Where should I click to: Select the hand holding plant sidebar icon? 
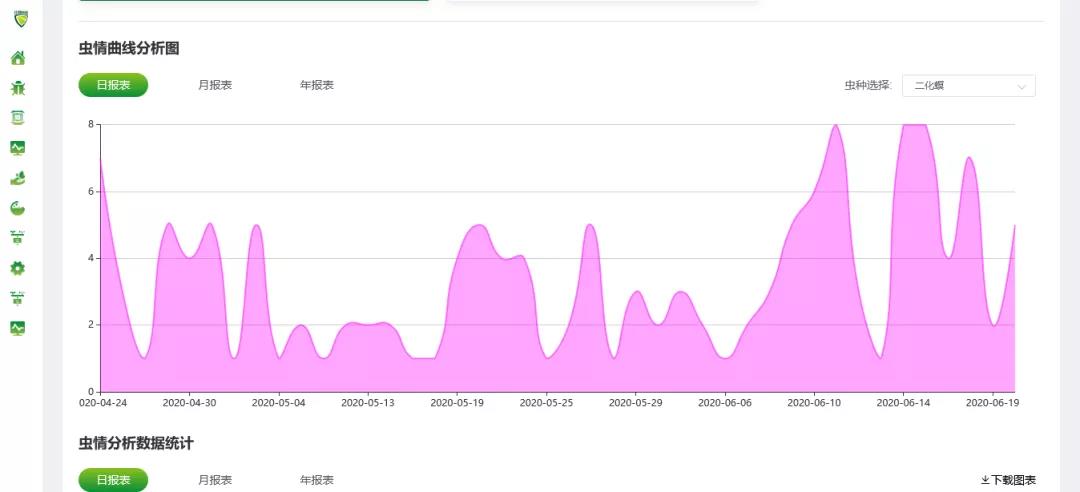point(18,178)
